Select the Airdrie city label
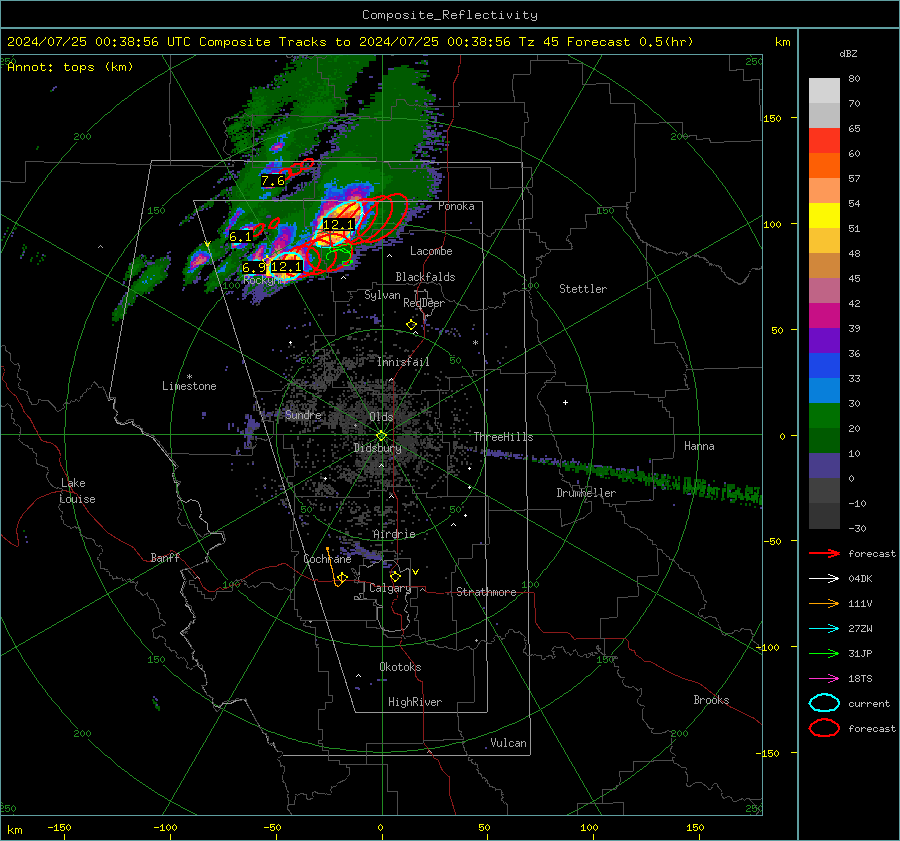 (394, 534)
